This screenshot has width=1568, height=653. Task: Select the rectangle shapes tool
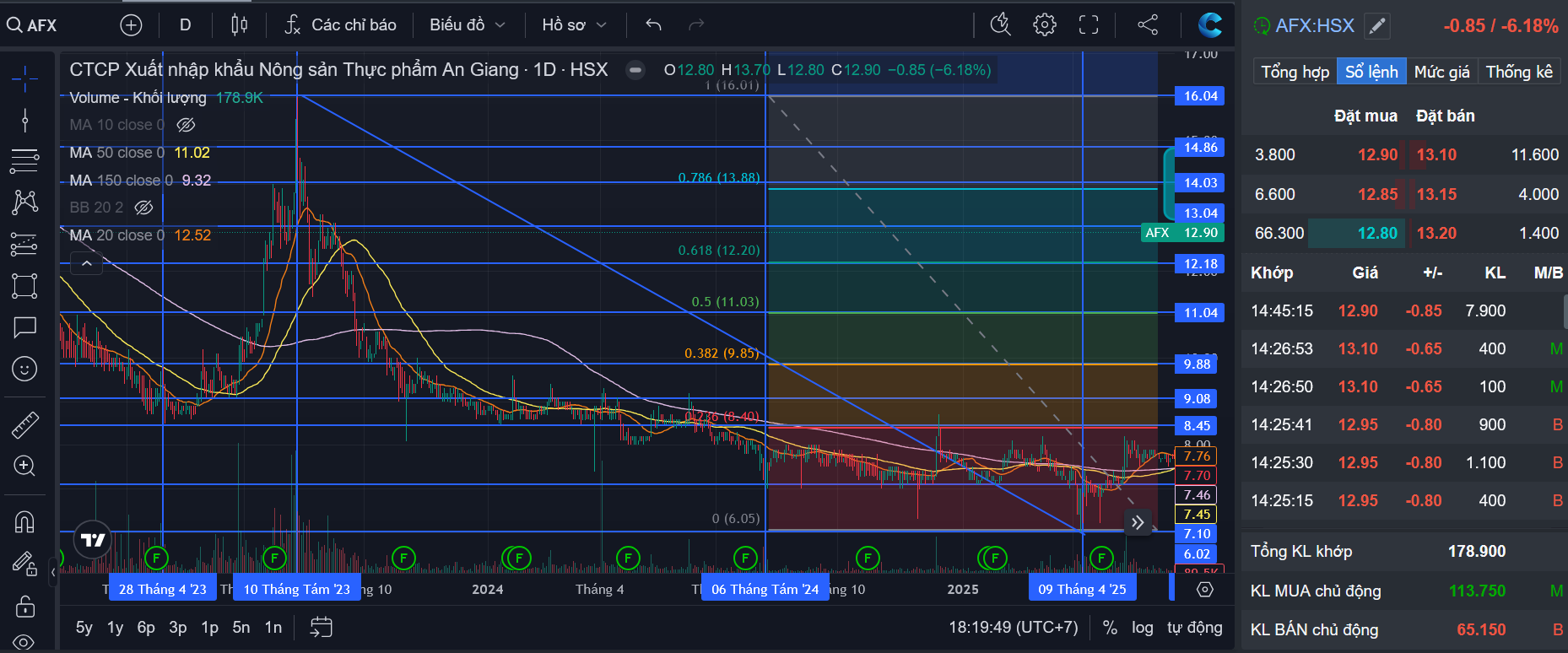click(x=24, y=286)
